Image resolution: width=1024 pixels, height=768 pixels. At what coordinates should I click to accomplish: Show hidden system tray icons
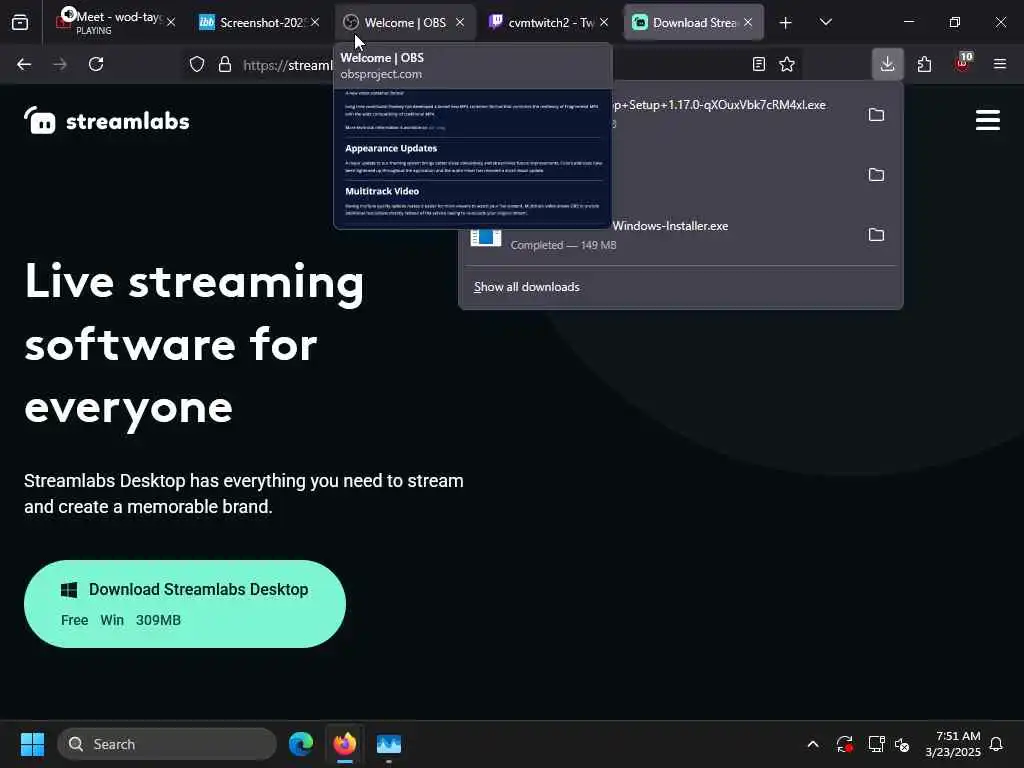coord(813,744)
